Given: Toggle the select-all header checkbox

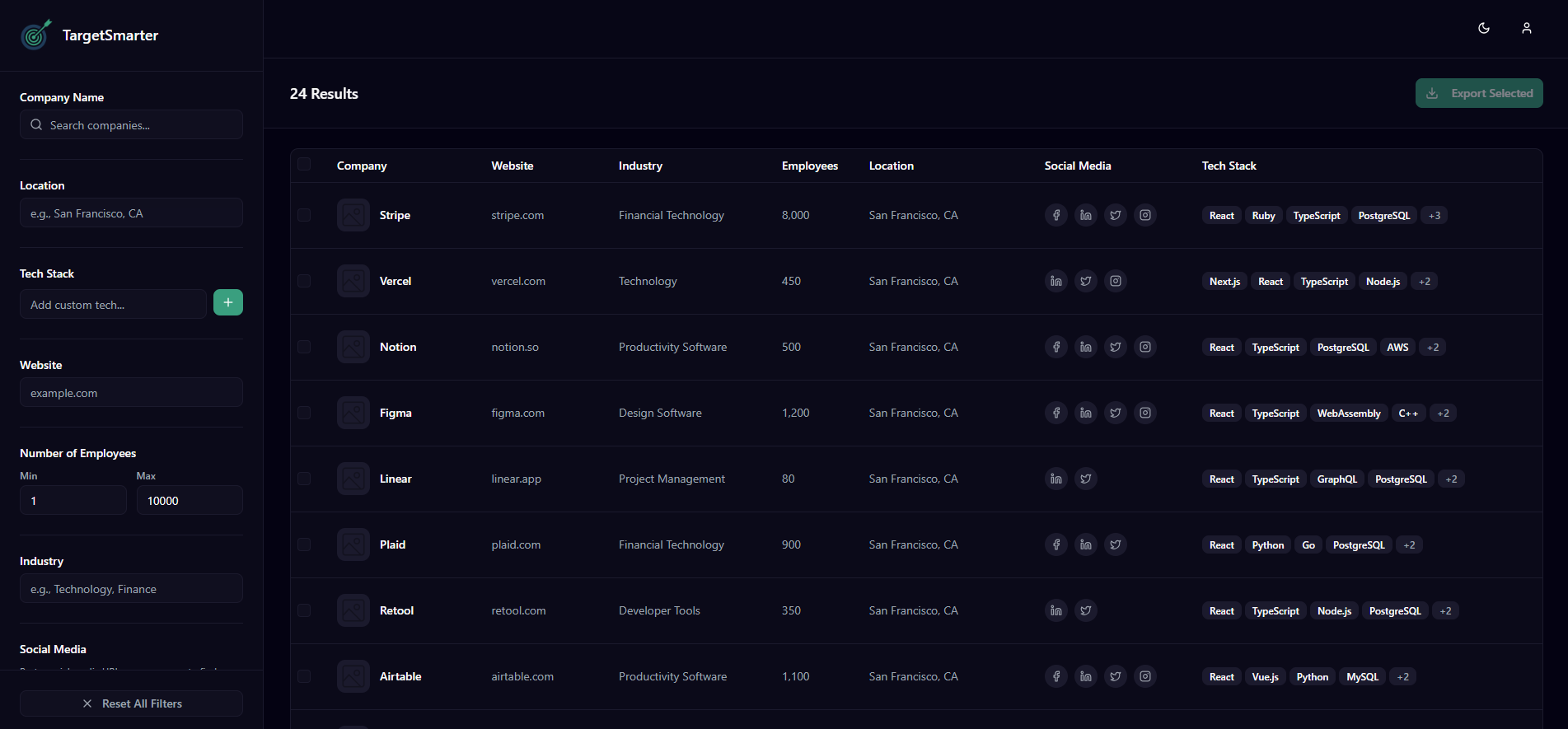Looking at the screenshot, I should click(304, 164).
